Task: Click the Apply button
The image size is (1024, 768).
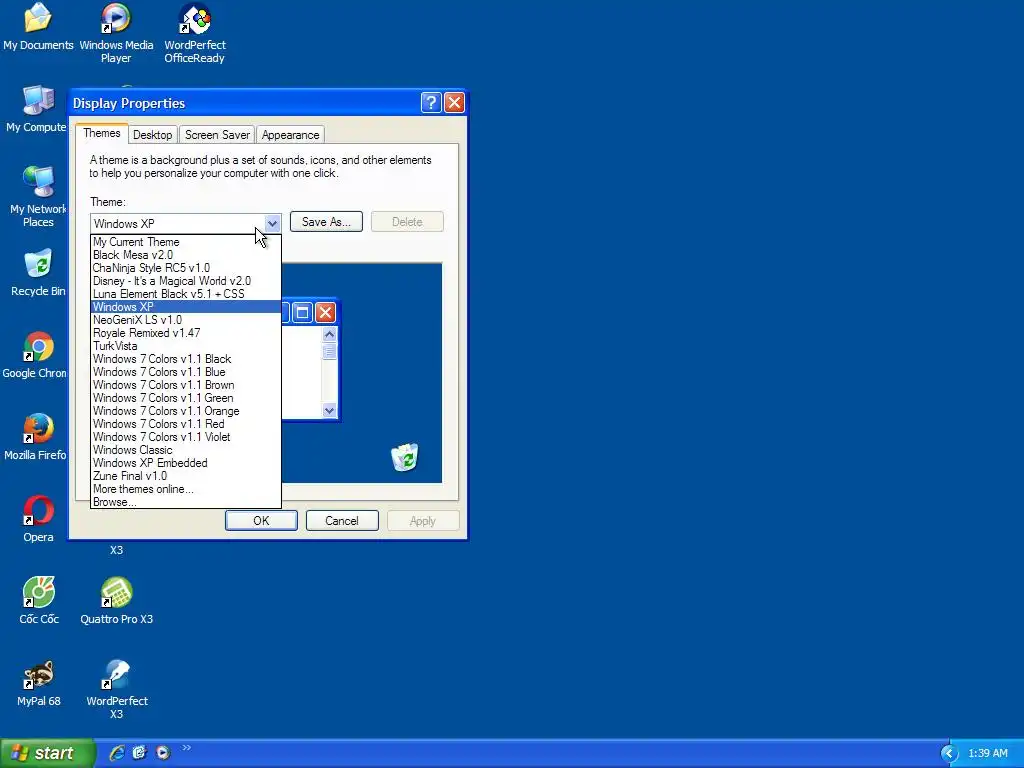Action: [x=423, y=520]
